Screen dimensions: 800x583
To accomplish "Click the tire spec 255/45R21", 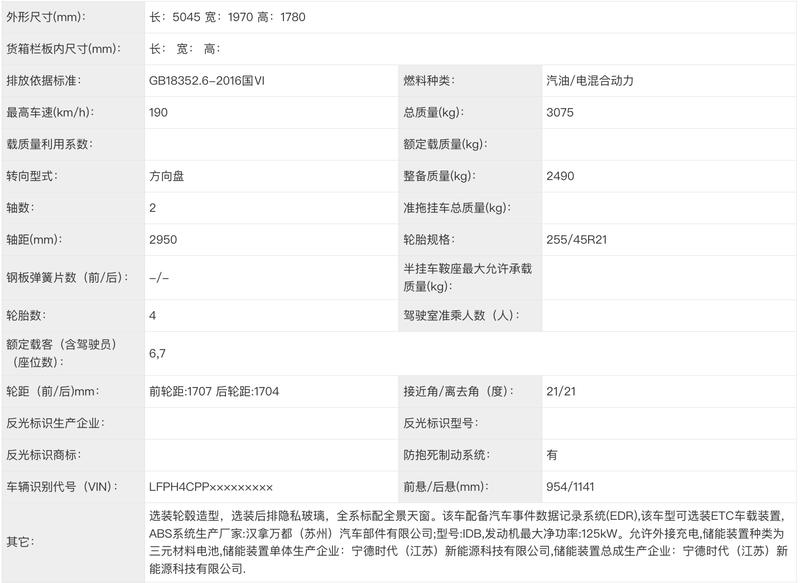I will tap(577, 240).
